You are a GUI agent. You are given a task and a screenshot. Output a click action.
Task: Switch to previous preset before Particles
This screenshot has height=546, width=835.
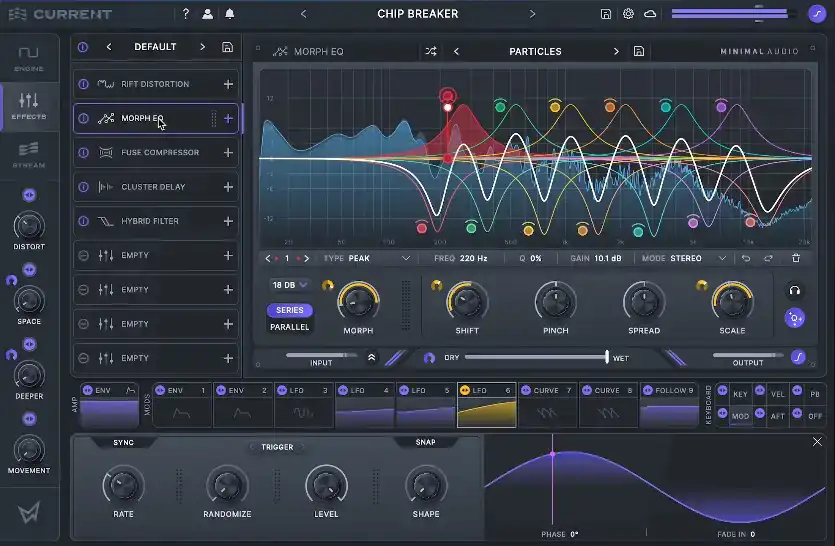click(x=456, y=51)
